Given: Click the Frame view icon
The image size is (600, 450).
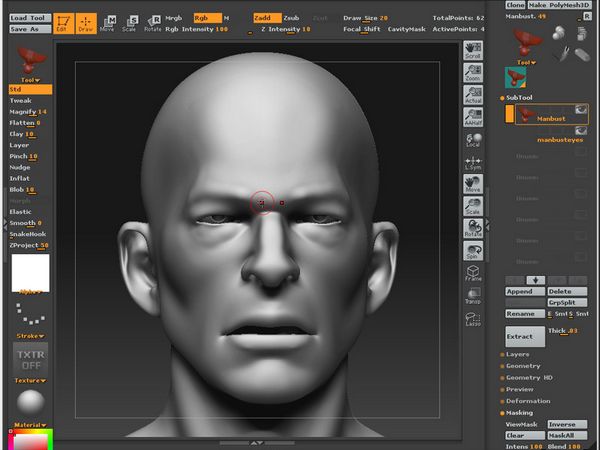Looking at the screenshot, I should click(474, 272).
